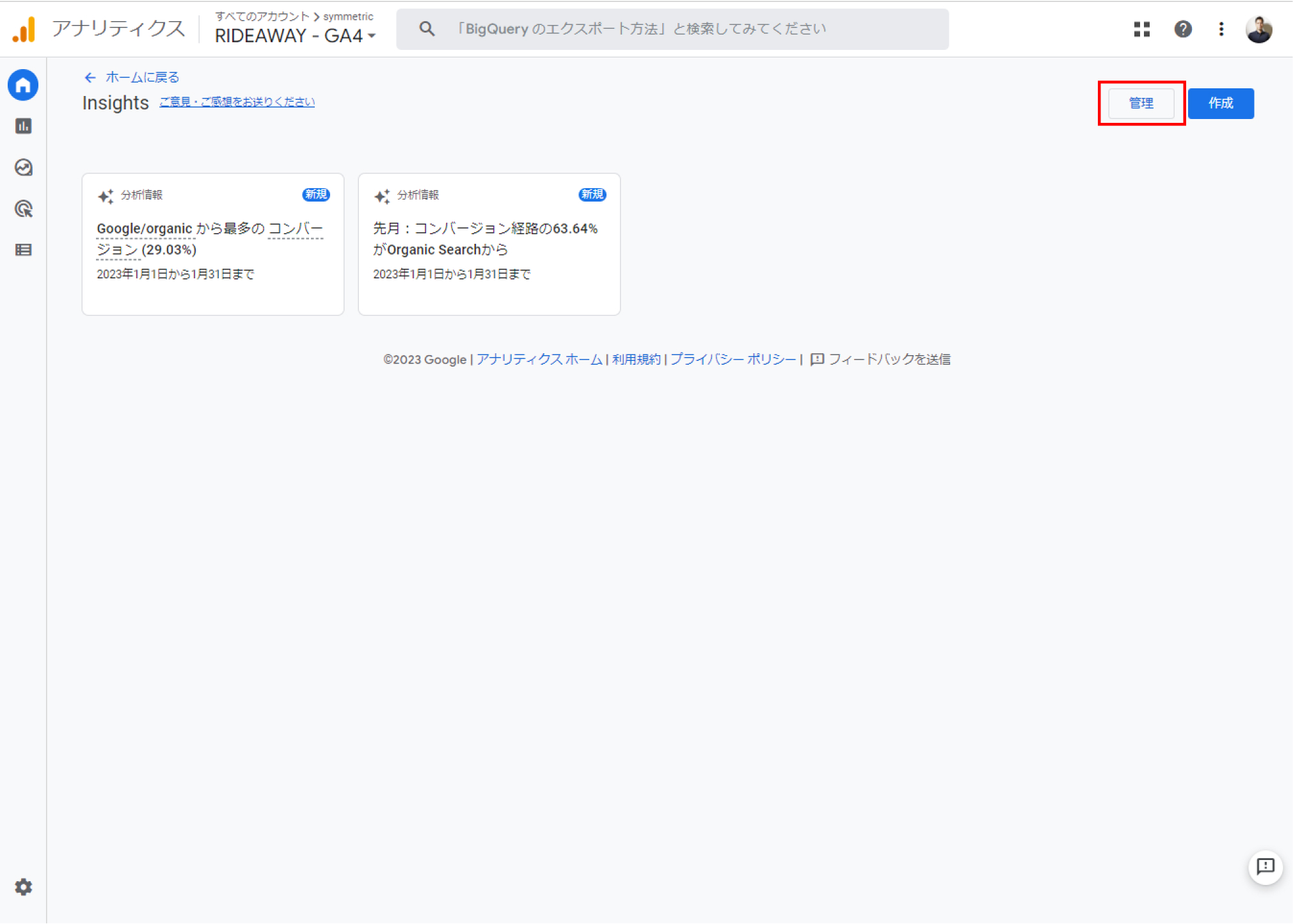Click the underlined コンバージョン term in first card
The height and width of the screenshot is (924, 1293).
295,229
